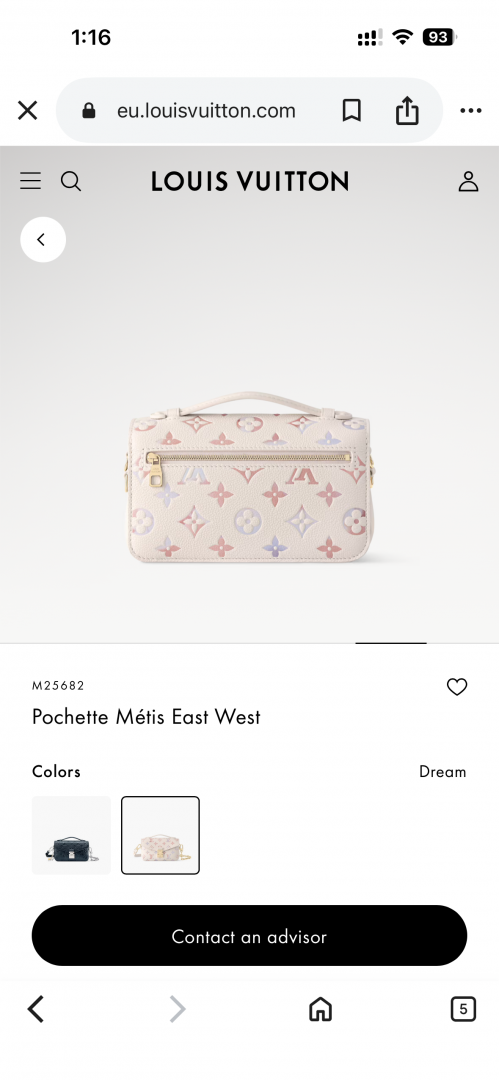Open the Louis Vuitton hamburger menu
Image resolution: width=499 pixels, height=1080 pixels.
pos(30,181)
